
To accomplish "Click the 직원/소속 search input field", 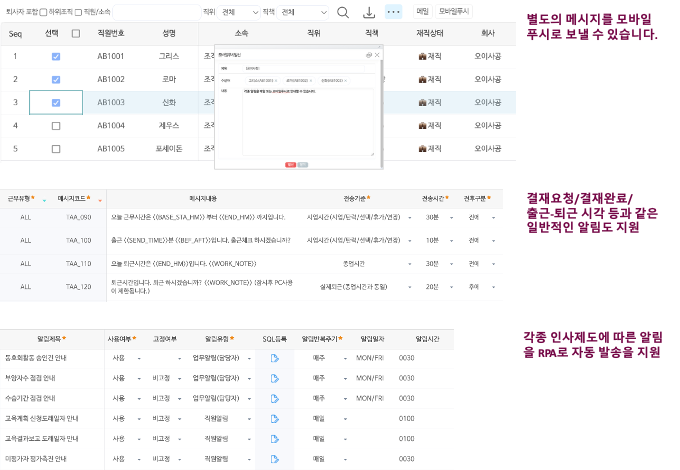I will point(157,12).
